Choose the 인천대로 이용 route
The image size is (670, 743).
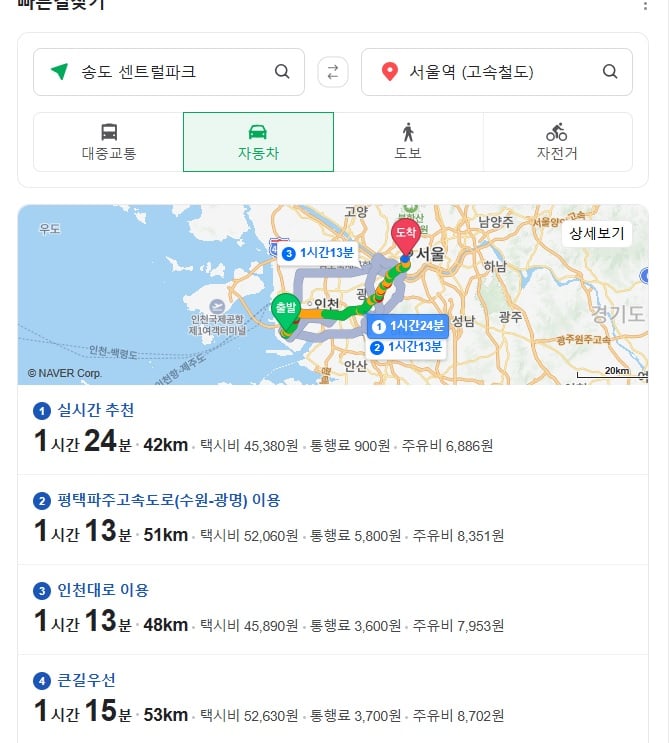click(333, 609)
